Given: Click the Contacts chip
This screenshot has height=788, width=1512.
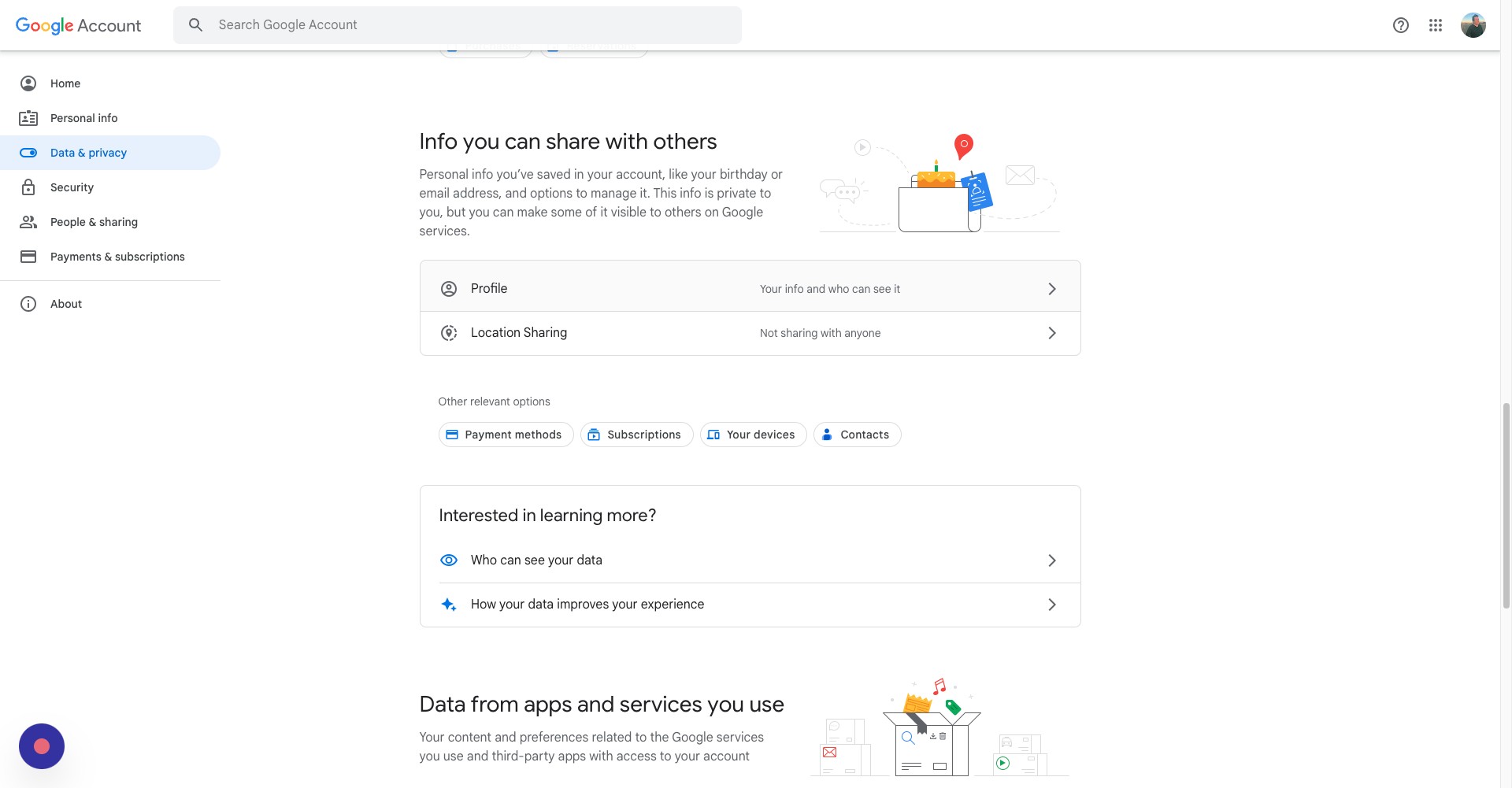Looking at the screenshot, I should click(x=857, y=435).
